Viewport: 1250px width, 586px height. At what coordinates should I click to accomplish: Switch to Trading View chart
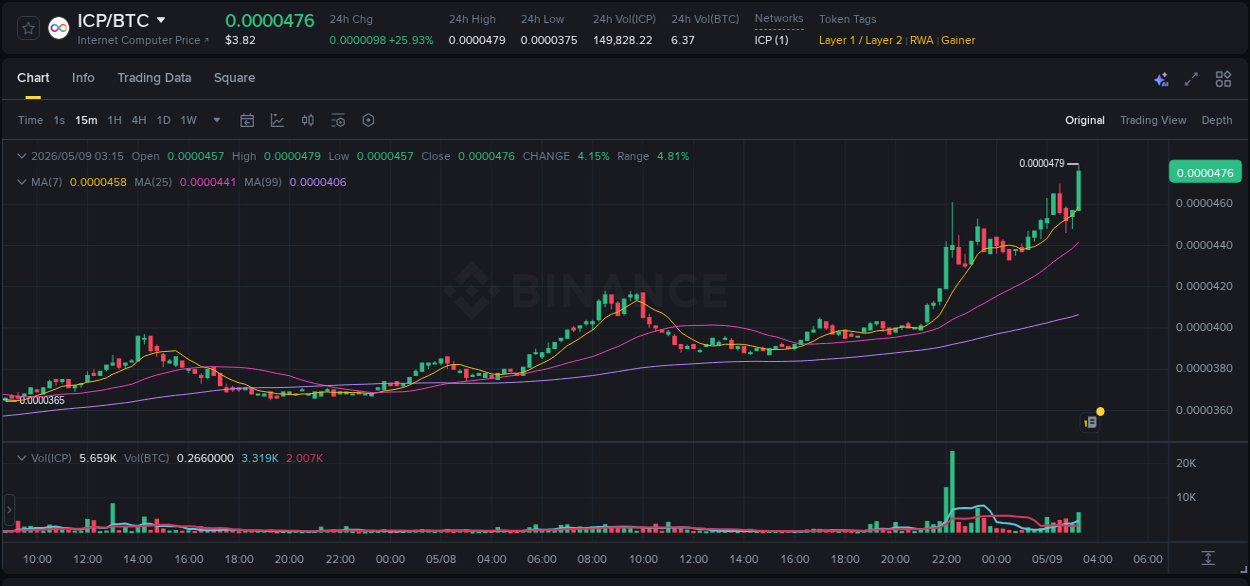point(1153,120)
